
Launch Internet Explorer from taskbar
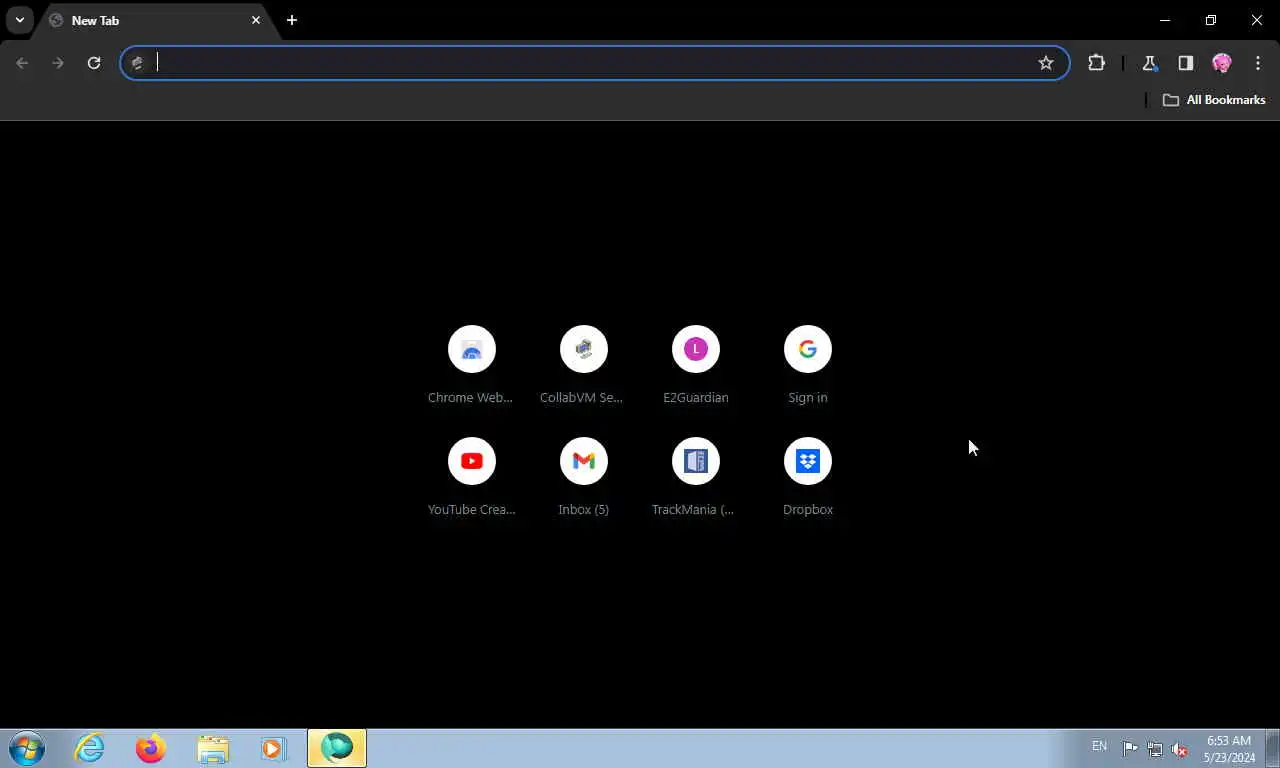[x=90, y=748]
